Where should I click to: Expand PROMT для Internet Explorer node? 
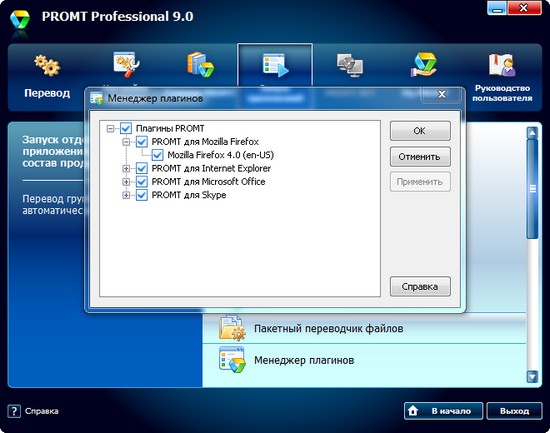click(126, 168)
